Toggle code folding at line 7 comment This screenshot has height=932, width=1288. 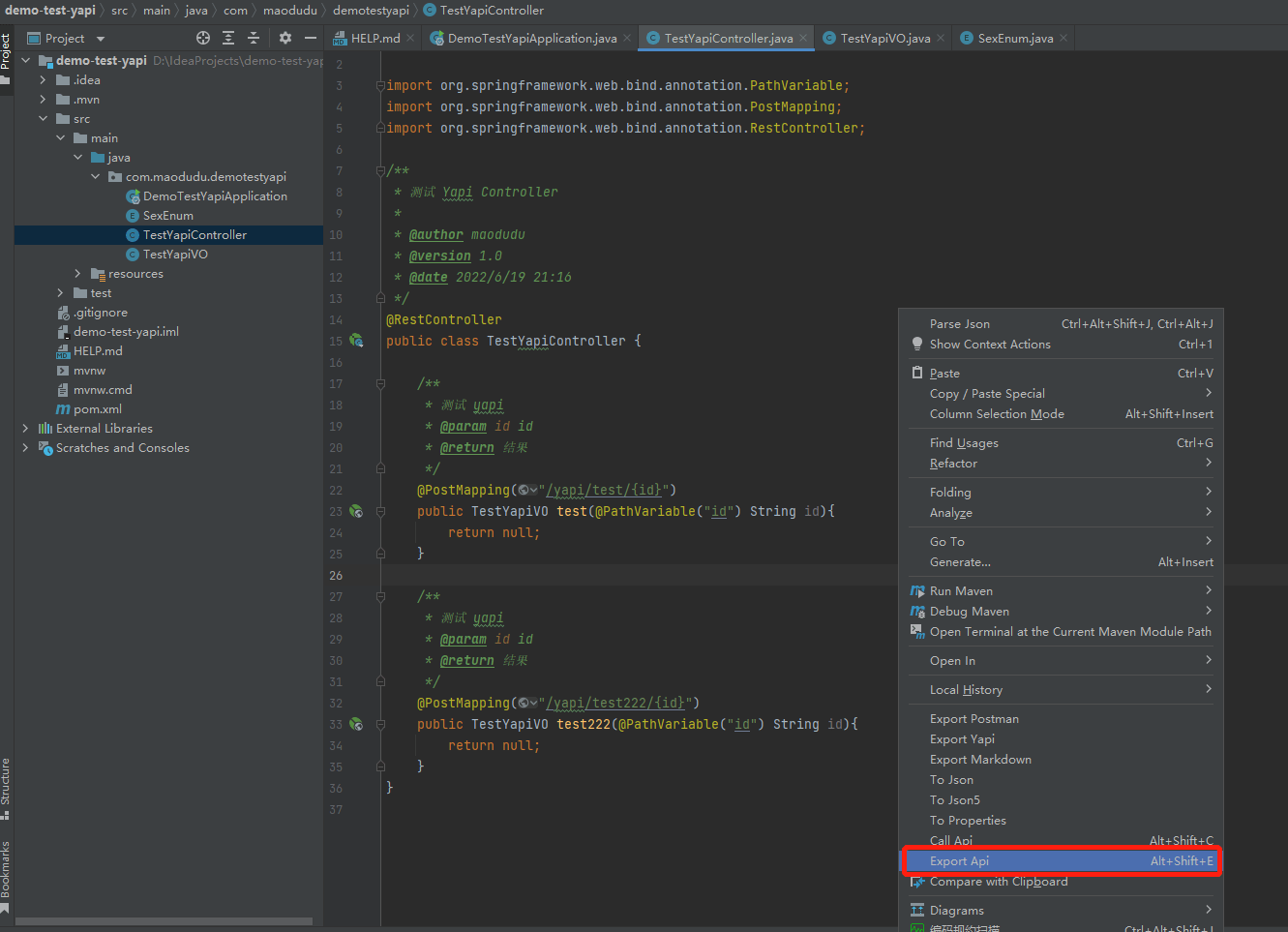pos(380,171)
